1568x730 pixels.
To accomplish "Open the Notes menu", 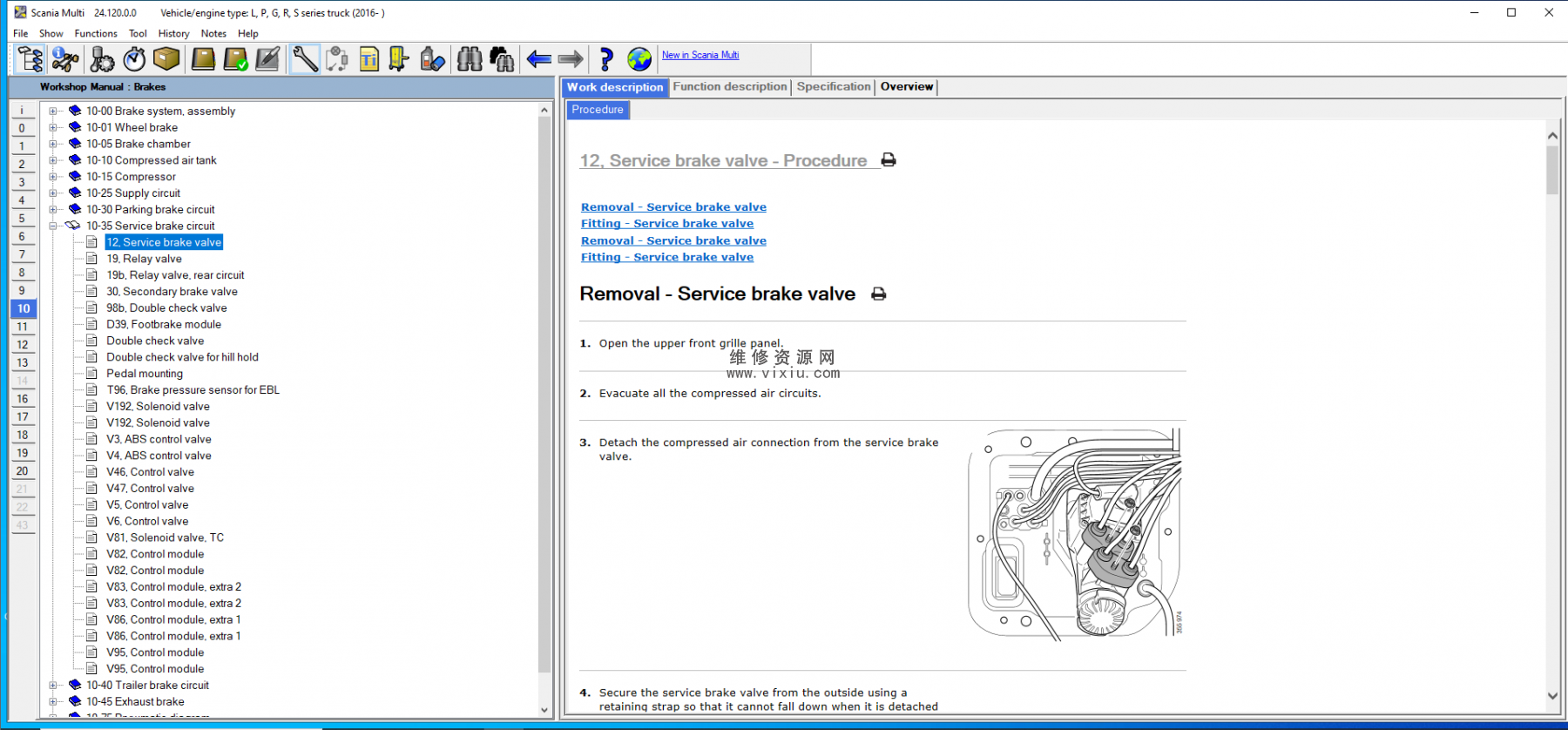I will tap(213, 33).
